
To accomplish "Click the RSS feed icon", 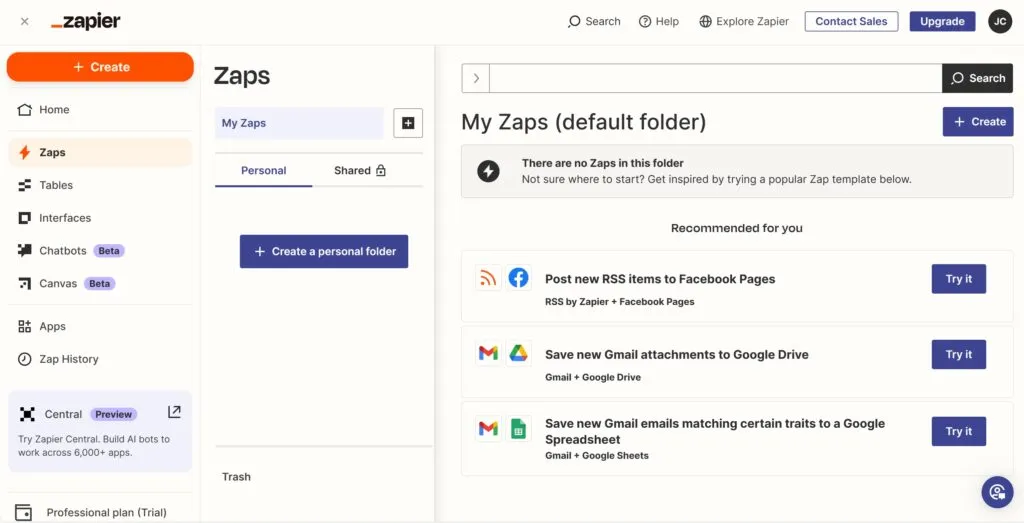I will point(488,278).
